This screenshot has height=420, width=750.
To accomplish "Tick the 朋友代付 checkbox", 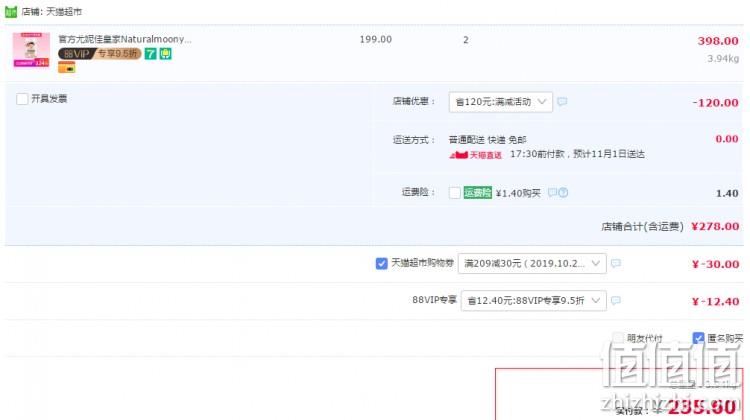I will [618, 338].
